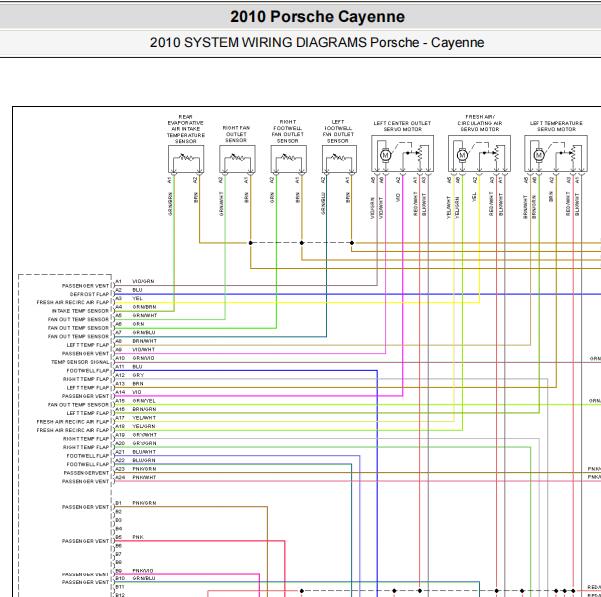The height and width of the screenshot is (597, 601).
Task: Click the "FOOTWELL FLAP" label beside pin A11
Action: click(88, 371)
